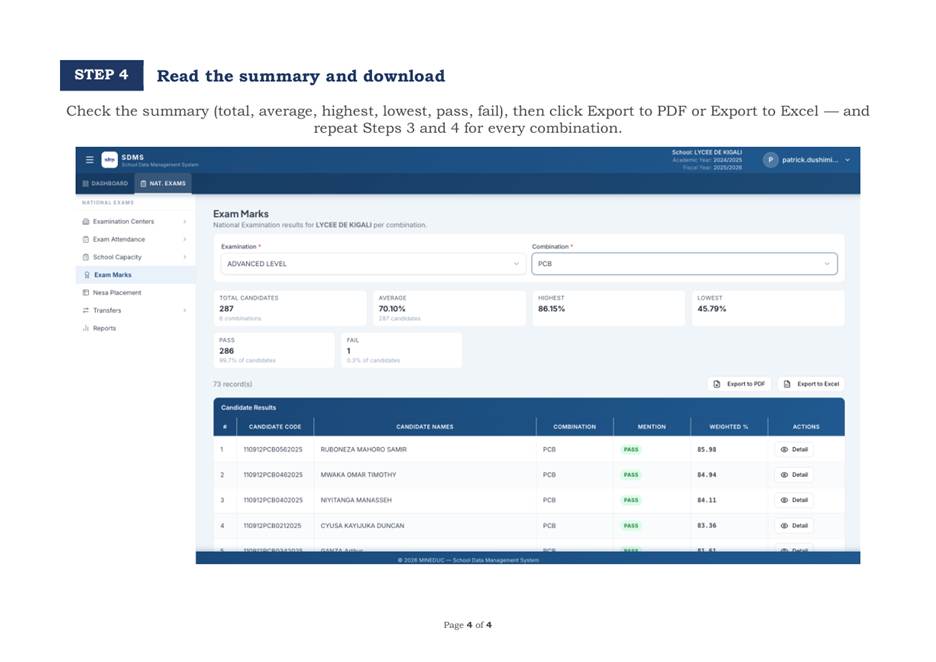Click the Exam Attendance icon

85,239
